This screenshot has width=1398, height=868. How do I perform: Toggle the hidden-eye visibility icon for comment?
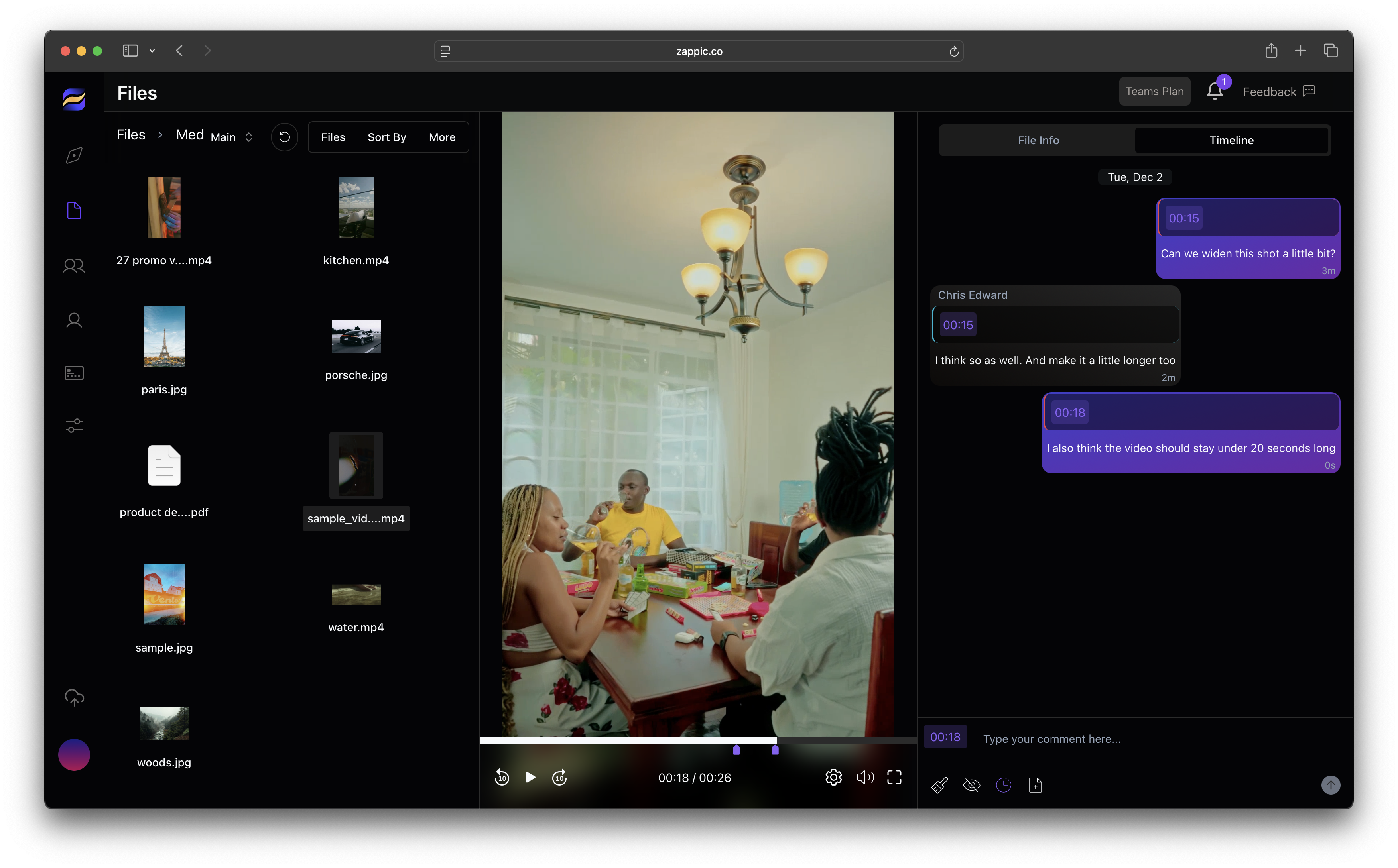point(971,785)
